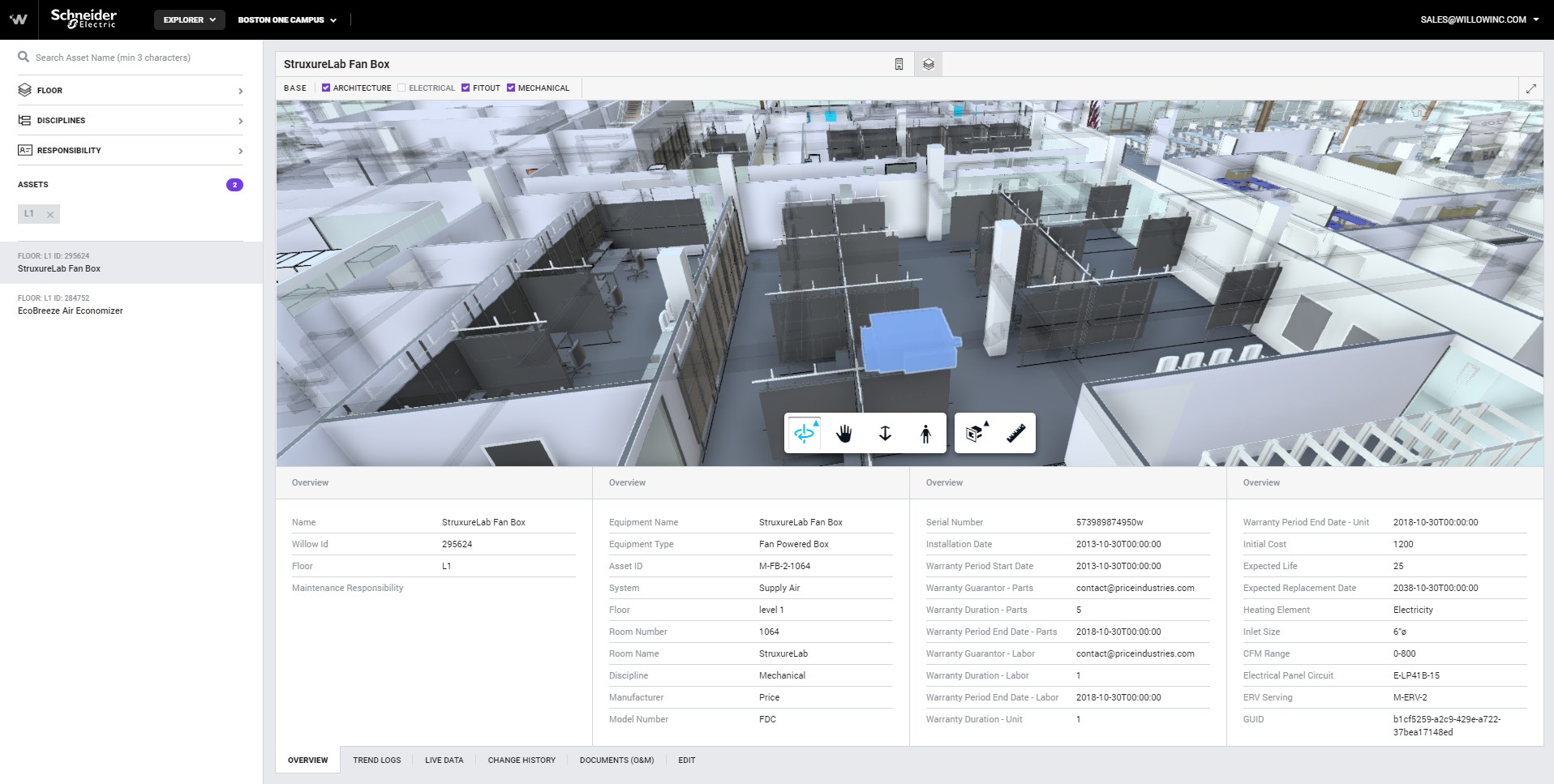This screenshot has height=784, width=1554.
Task: Click the warranty labor guarantor email
Action: 1135,653
